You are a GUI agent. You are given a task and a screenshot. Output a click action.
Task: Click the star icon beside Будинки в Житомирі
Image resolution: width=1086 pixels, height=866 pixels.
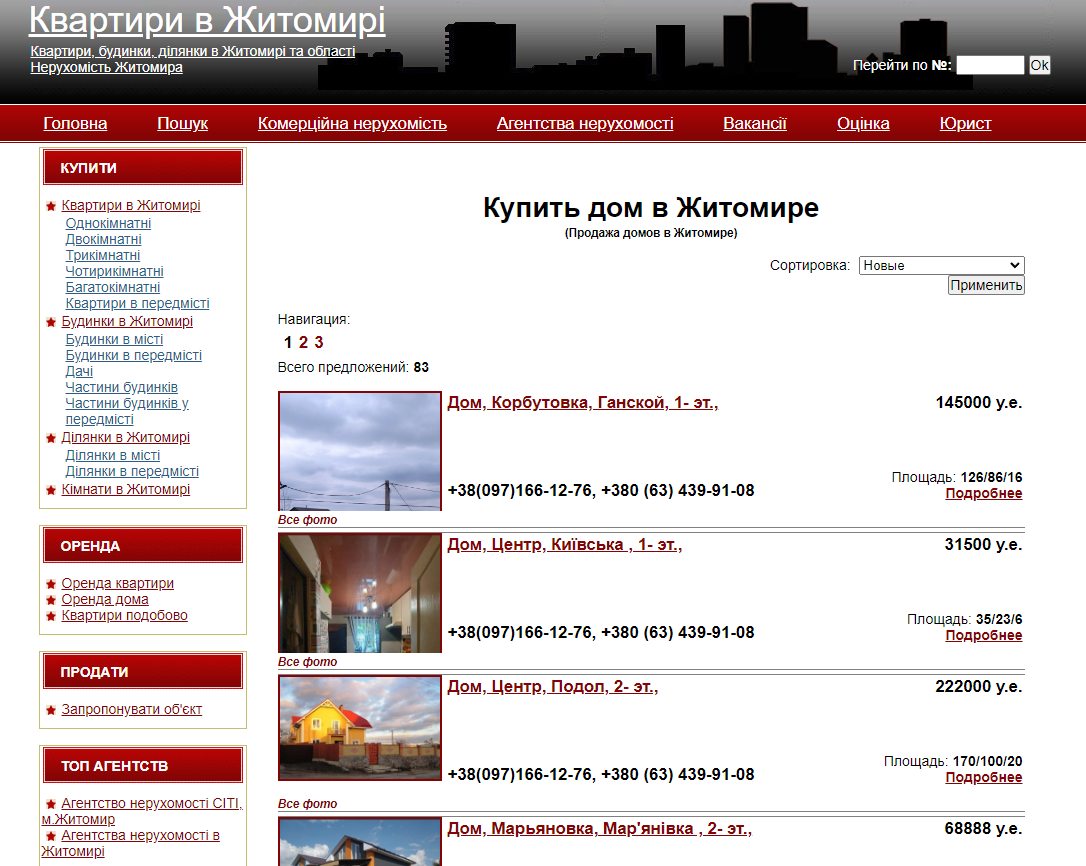click(x=51, y=323)
